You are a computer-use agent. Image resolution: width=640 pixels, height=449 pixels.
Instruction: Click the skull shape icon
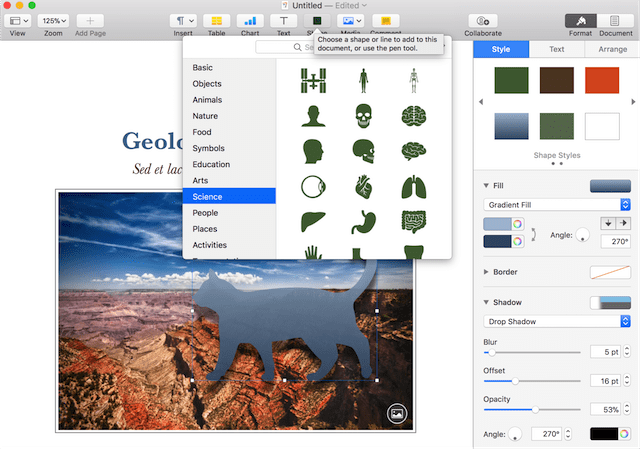363,116
